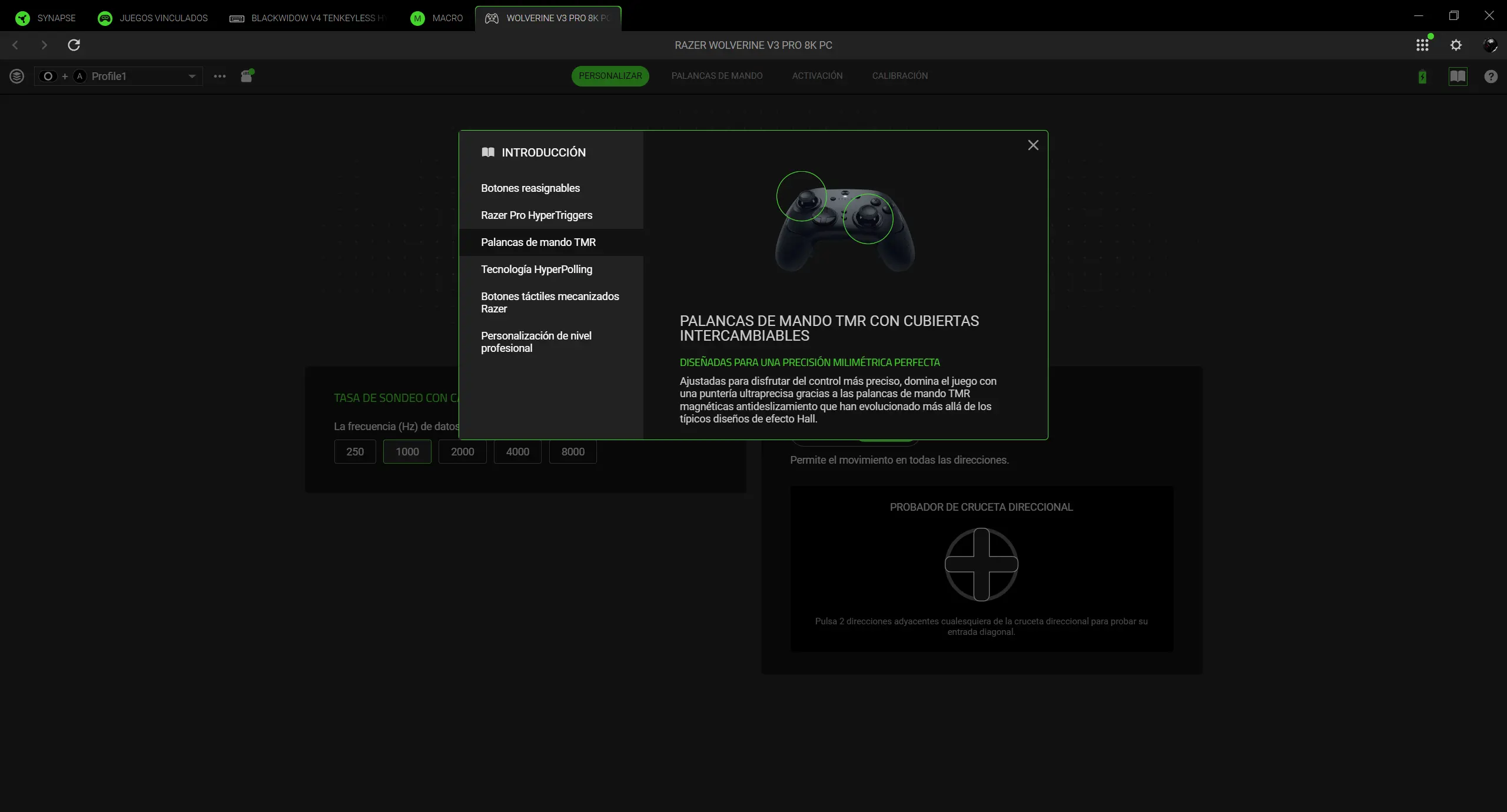Open the device guide book icon

[1459, 76]
